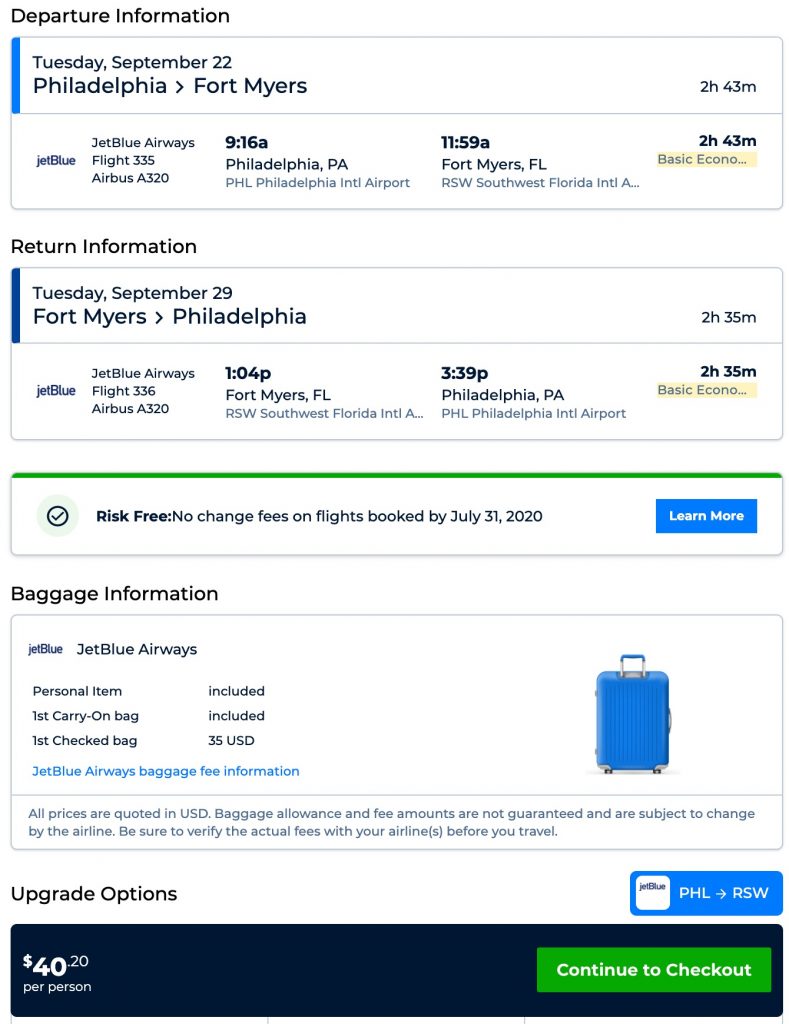Click PHL Philadelphia Intl Airport under 9:16a
Image resolution: width=789 pixels, height=1024 pixels.
coord(317,183)
